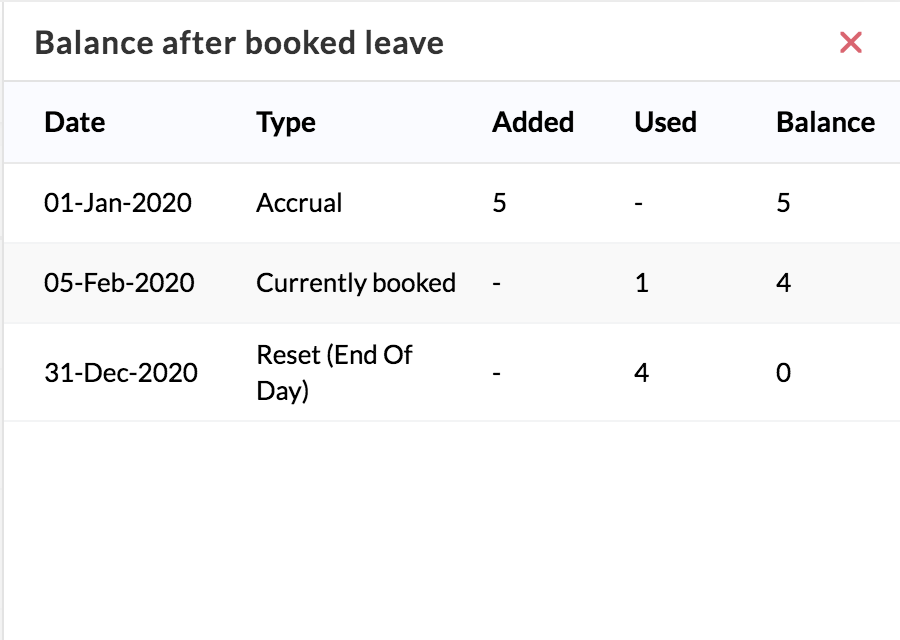This screenshot has height=640, width=900.
Task: Click the Accrual type entry
Action: pyautogui.click(x=299, y=203)
